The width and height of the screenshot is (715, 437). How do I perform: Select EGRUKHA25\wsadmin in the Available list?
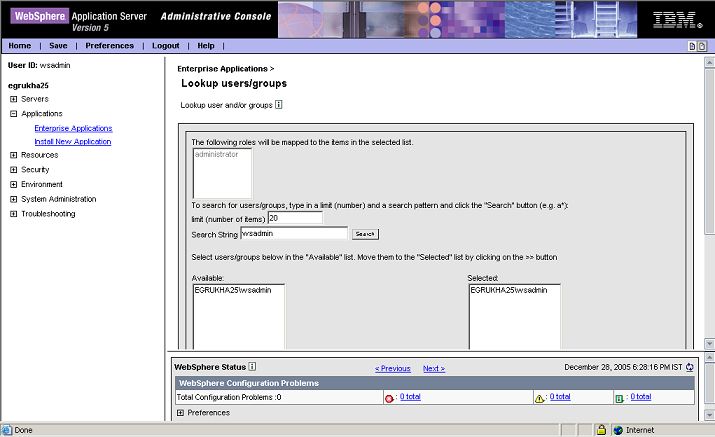233,290
